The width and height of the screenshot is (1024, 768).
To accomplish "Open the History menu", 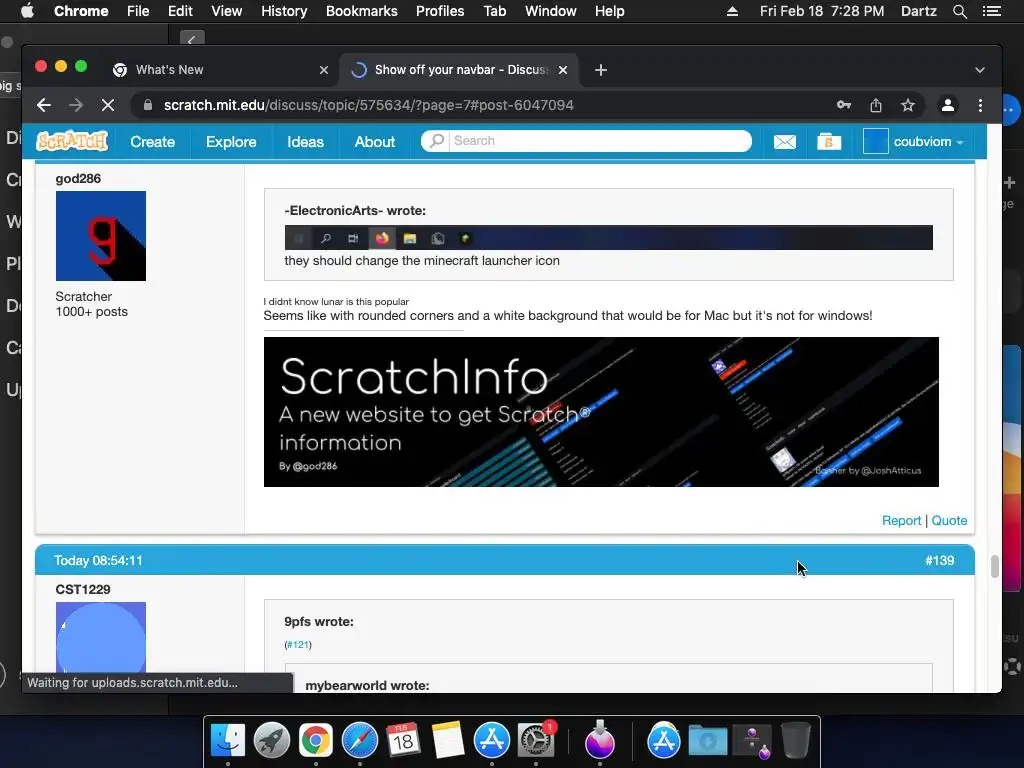I will (283, 11).
